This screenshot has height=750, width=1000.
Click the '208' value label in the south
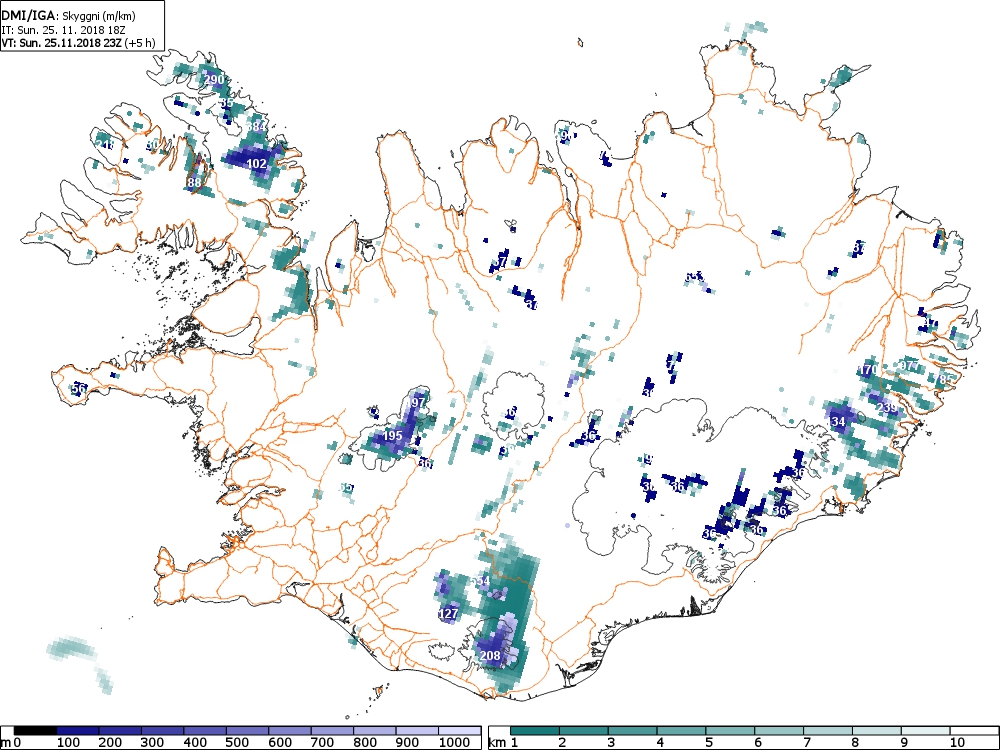[x=490, y=656]
